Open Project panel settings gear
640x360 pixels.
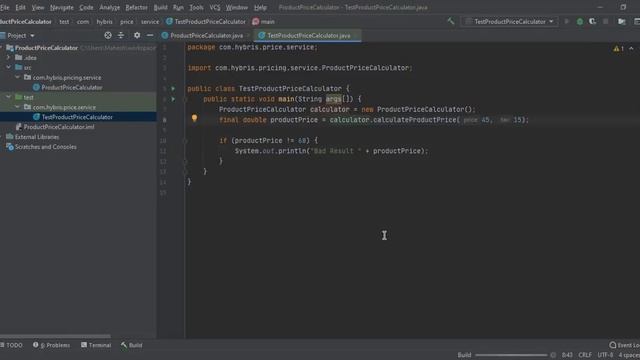point(137,36)
